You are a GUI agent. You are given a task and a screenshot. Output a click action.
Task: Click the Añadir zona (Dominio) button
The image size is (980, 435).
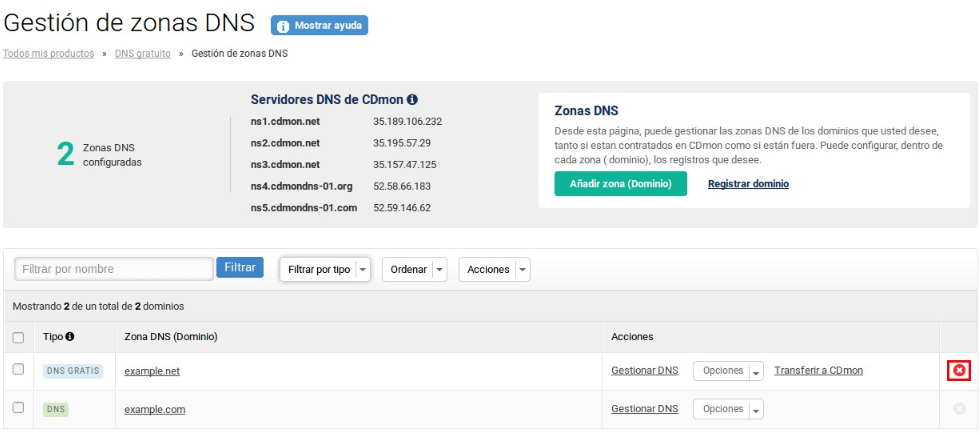(620, 184)
